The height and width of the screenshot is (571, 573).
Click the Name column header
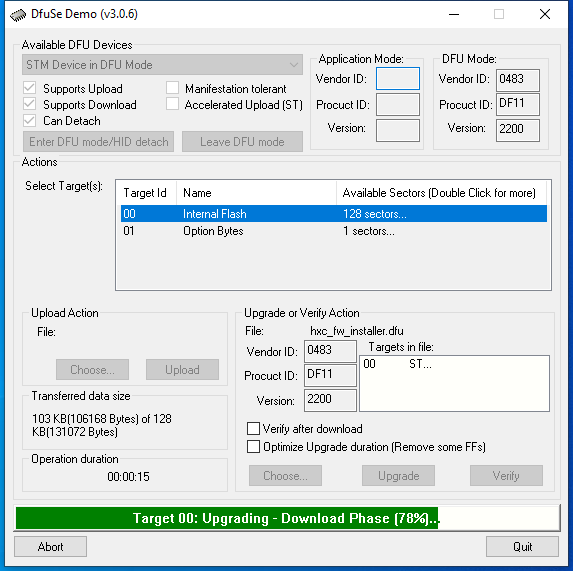(x=256, y=193)
